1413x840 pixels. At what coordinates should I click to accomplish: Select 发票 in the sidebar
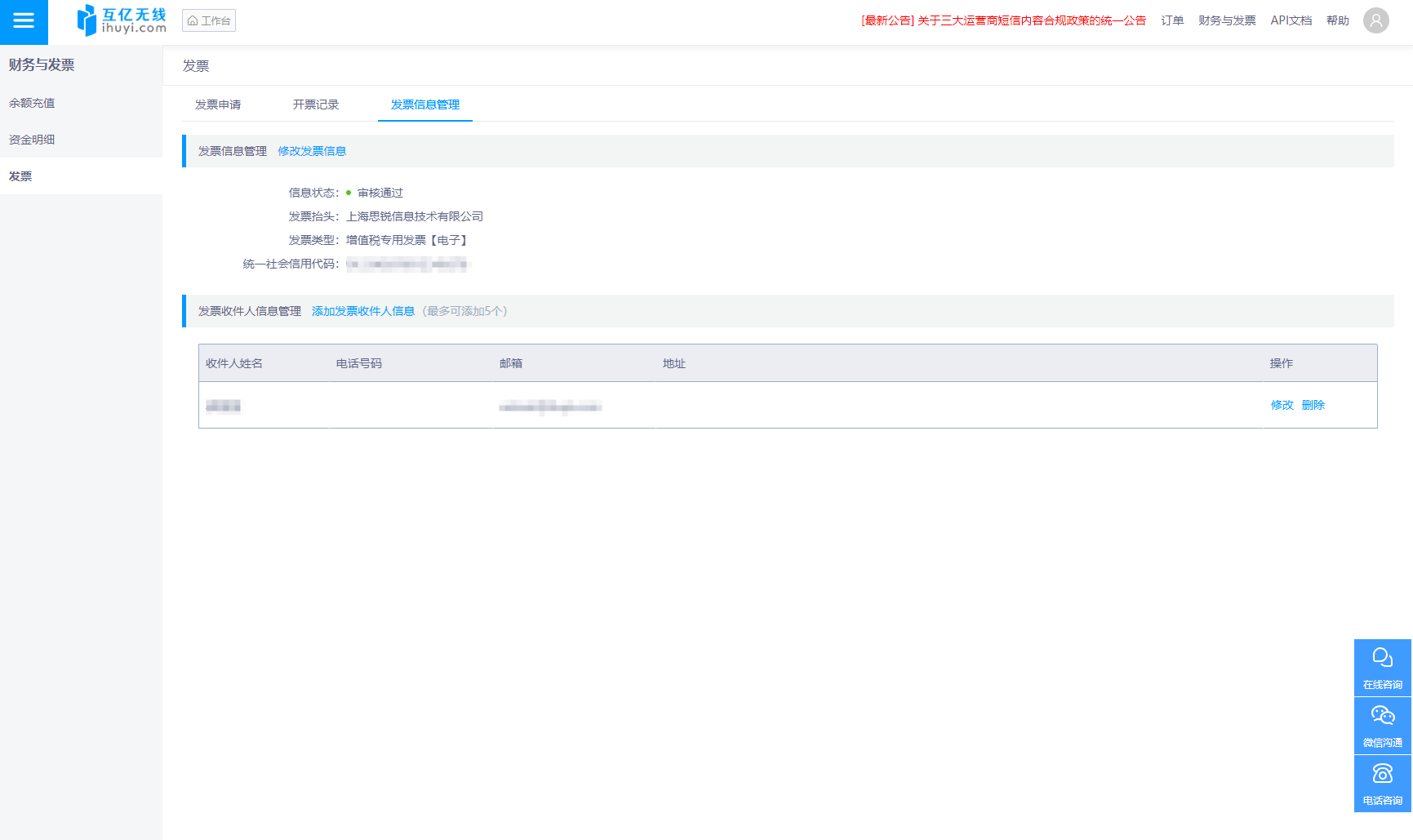click(x=20, y=176)
